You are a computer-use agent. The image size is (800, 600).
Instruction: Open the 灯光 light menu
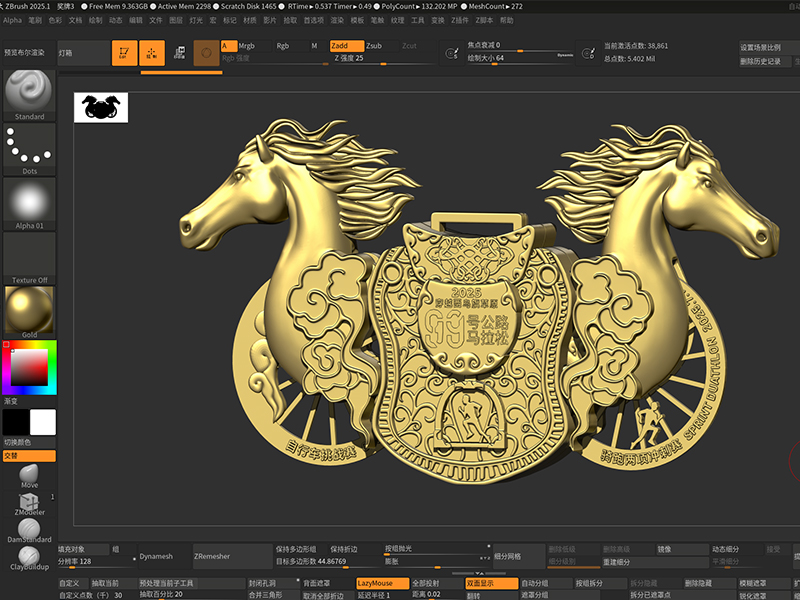196,20
